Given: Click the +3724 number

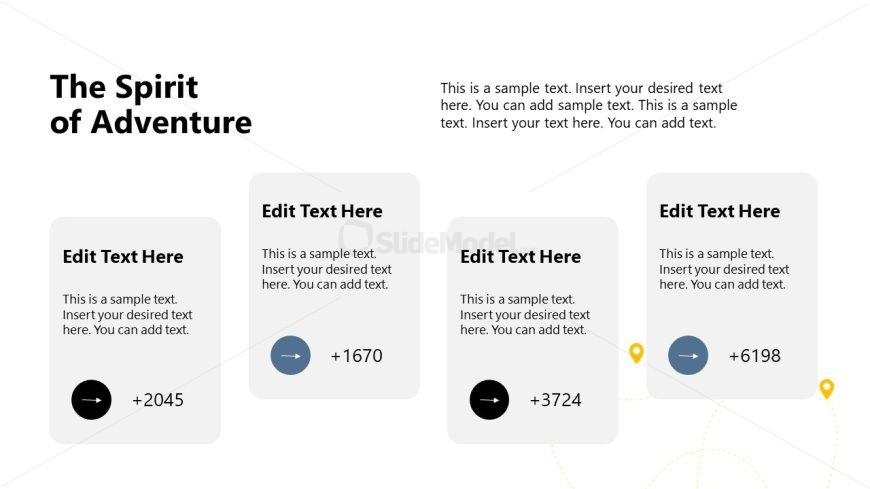Looking at the screenshot, I should [x=555, y=400].
